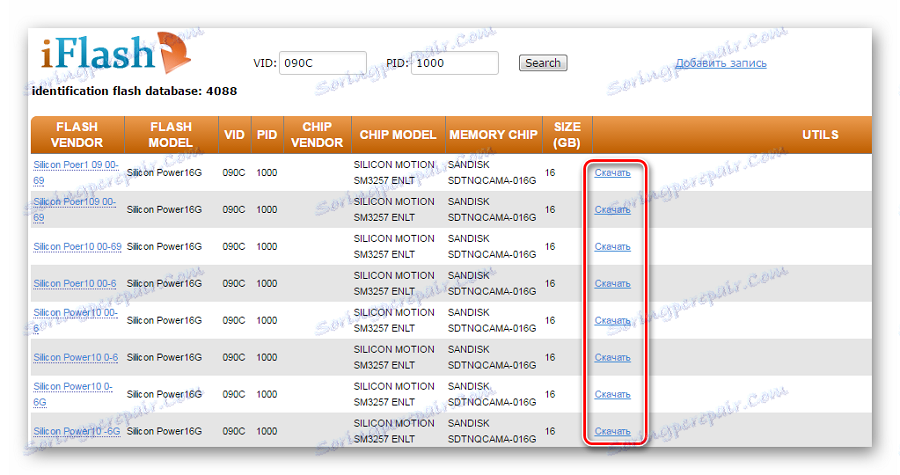Click Скачать in the Silicon Poer10 00-6 row
Image resolution: width=900 pixels, height=475 pixels.
612,283
